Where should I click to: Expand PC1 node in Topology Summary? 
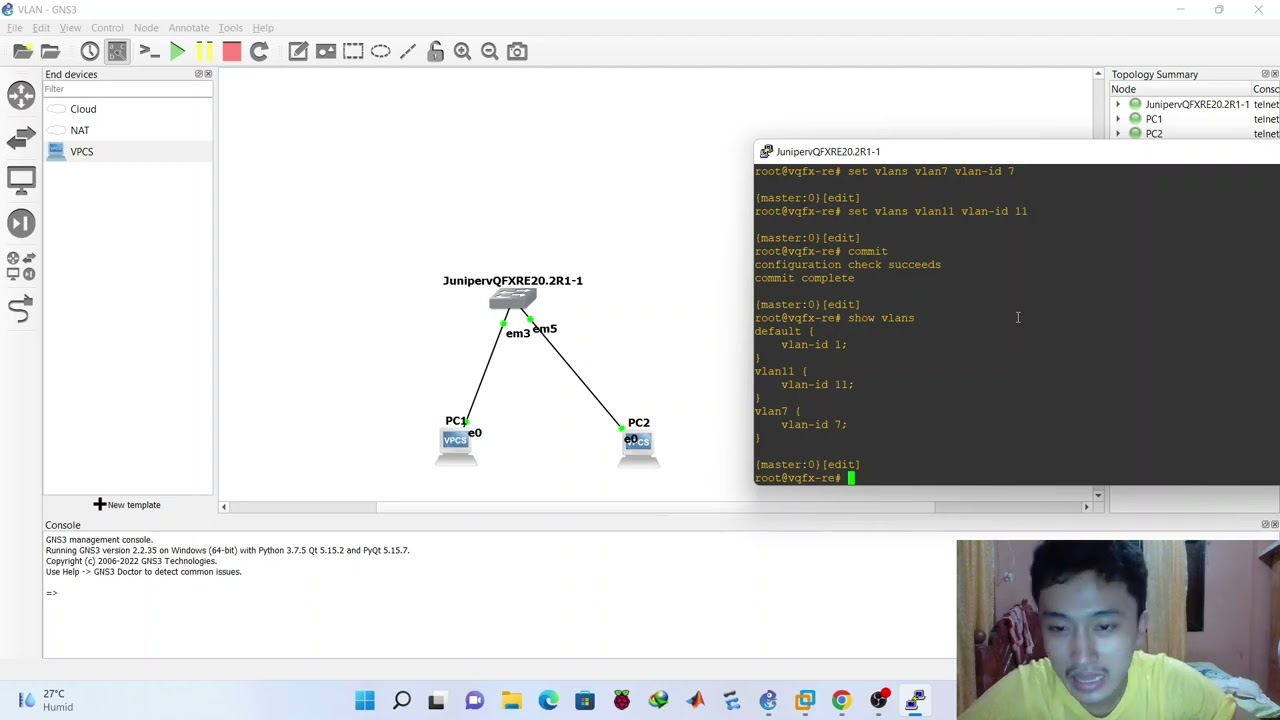click(1118, 119)
